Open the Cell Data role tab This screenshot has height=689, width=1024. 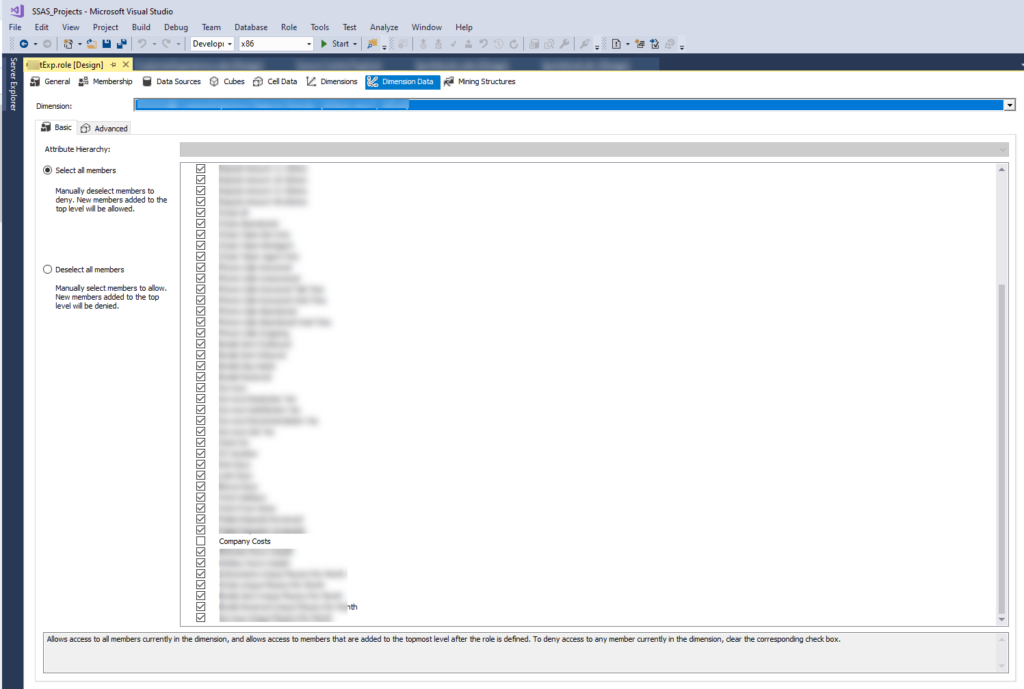pos(275,82)
